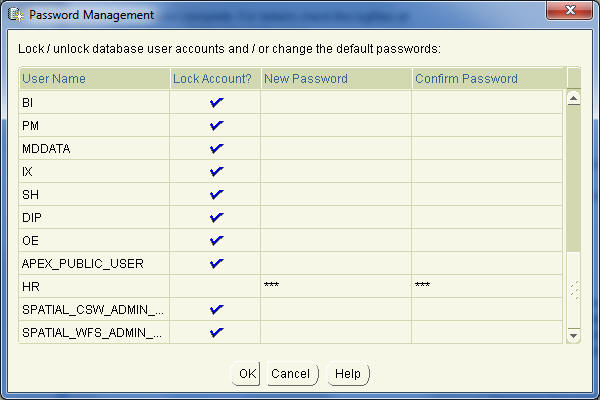The image size is (600, 400).
Task: Dismiss dialog with the Cancel button
Action: [x=292, y=374]
